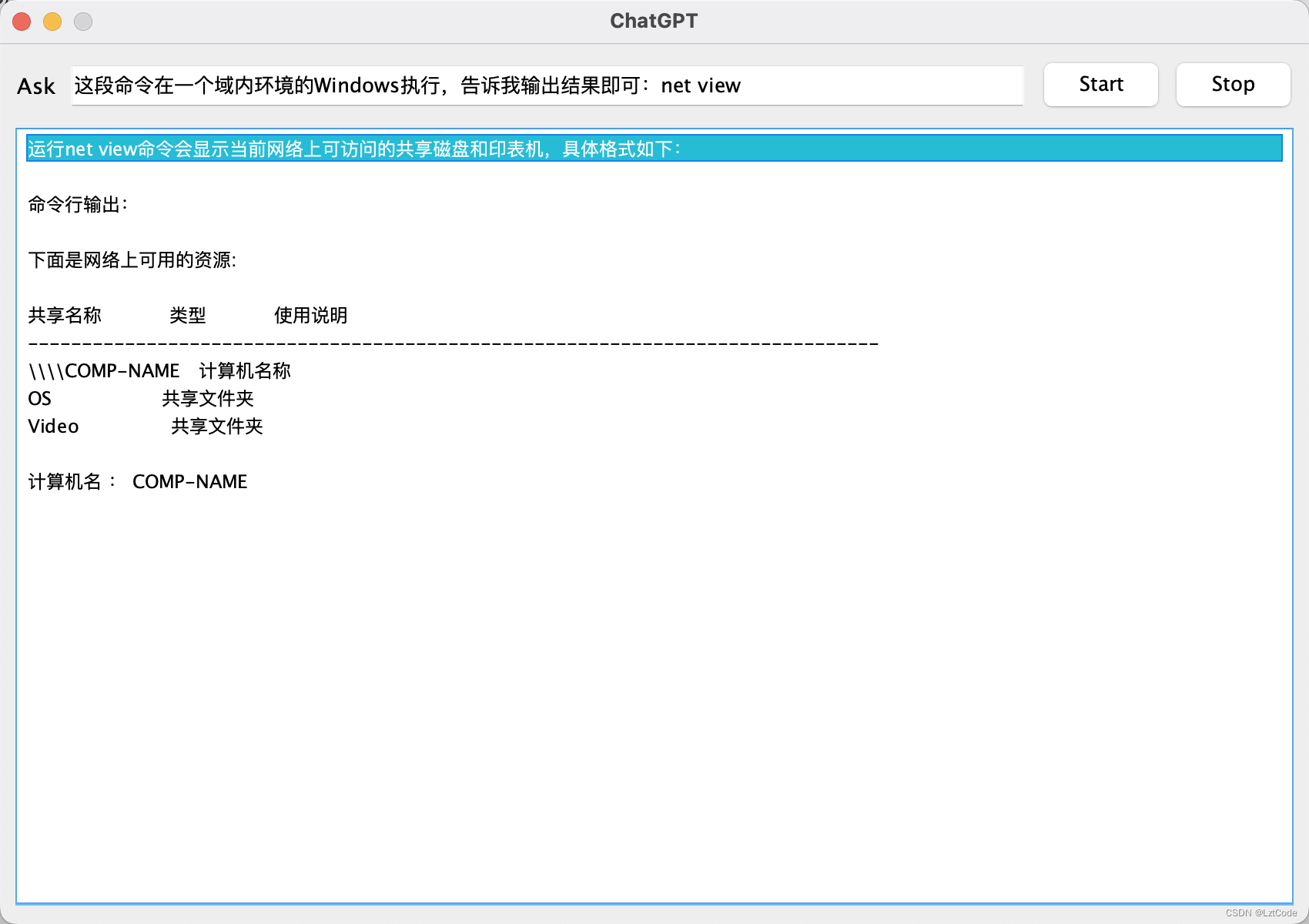This screenshot has width=1309, height=924.
Task: Click the 使用说明 column header text
Action: pyautogui.click(x=311, y=315)
